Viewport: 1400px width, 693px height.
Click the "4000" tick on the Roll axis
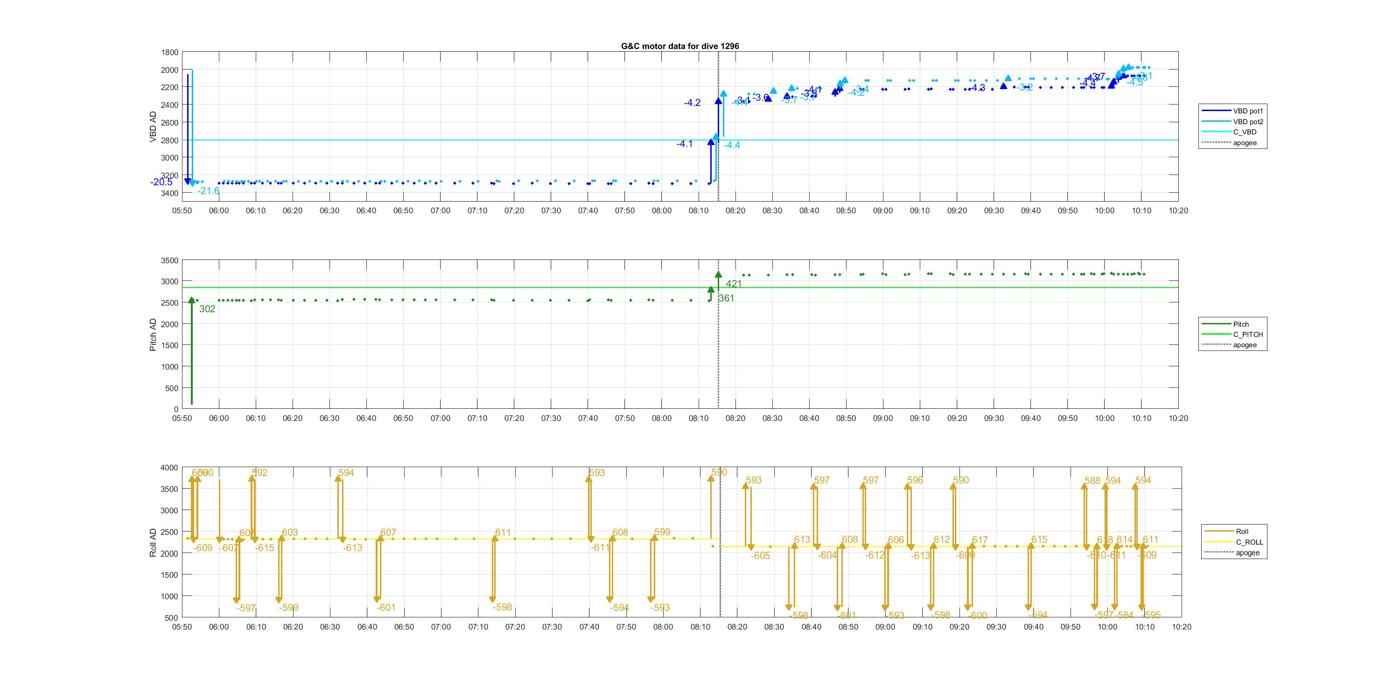pyautogui.click(x=168, y=468)
